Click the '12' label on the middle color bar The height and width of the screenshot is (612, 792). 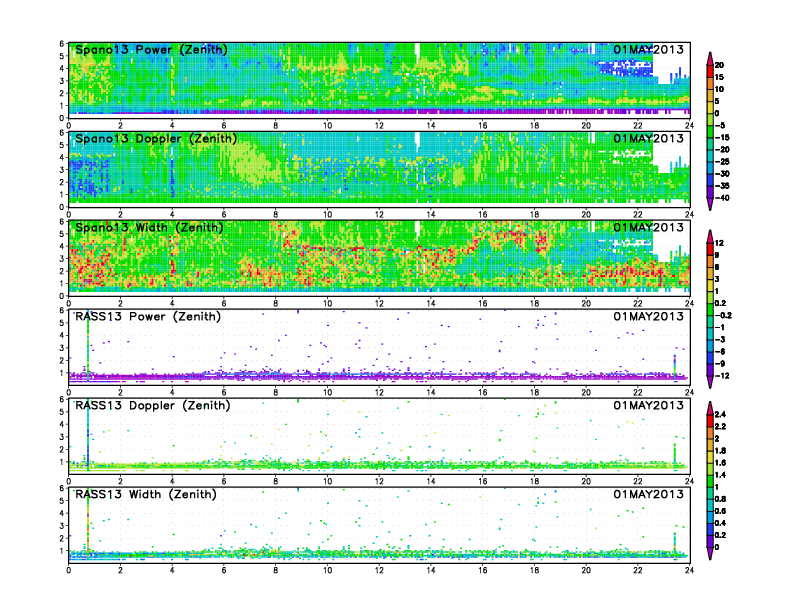[719, 243]
